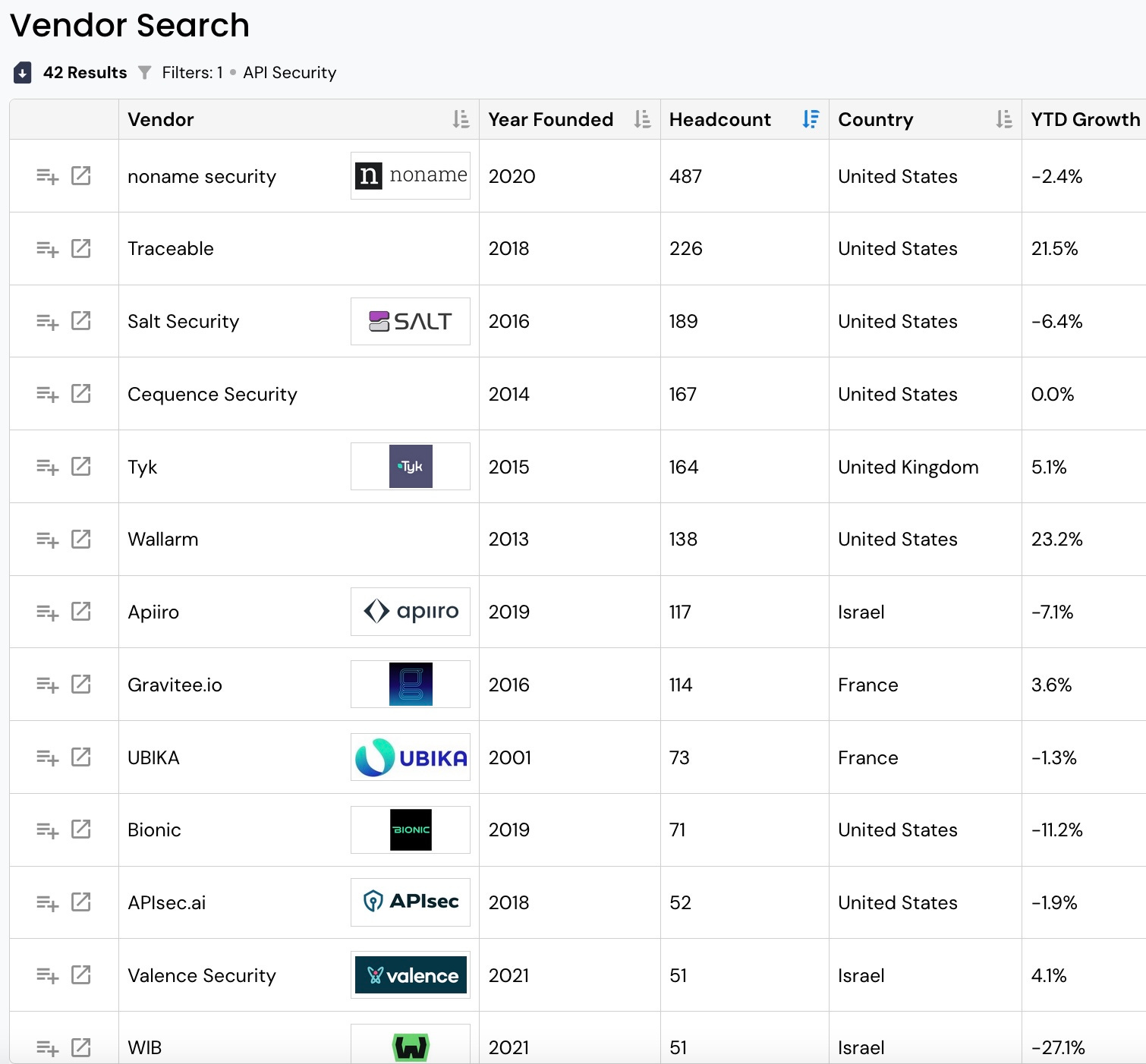
Task: Add Apiiro to list
Action: 47,613
